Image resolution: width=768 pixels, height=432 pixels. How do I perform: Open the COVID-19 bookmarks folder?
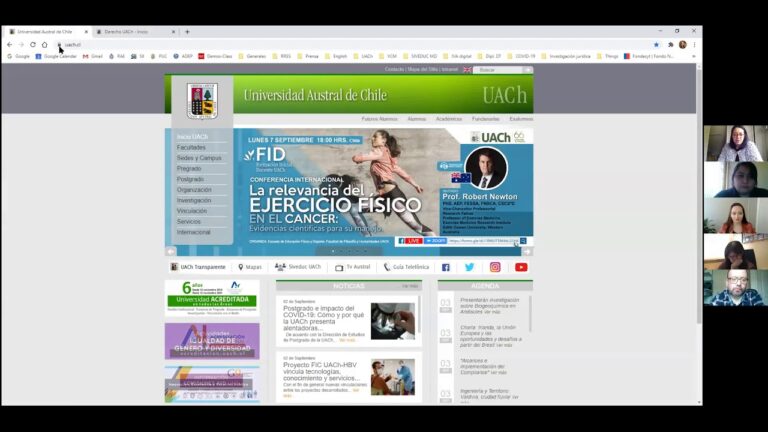521,56
